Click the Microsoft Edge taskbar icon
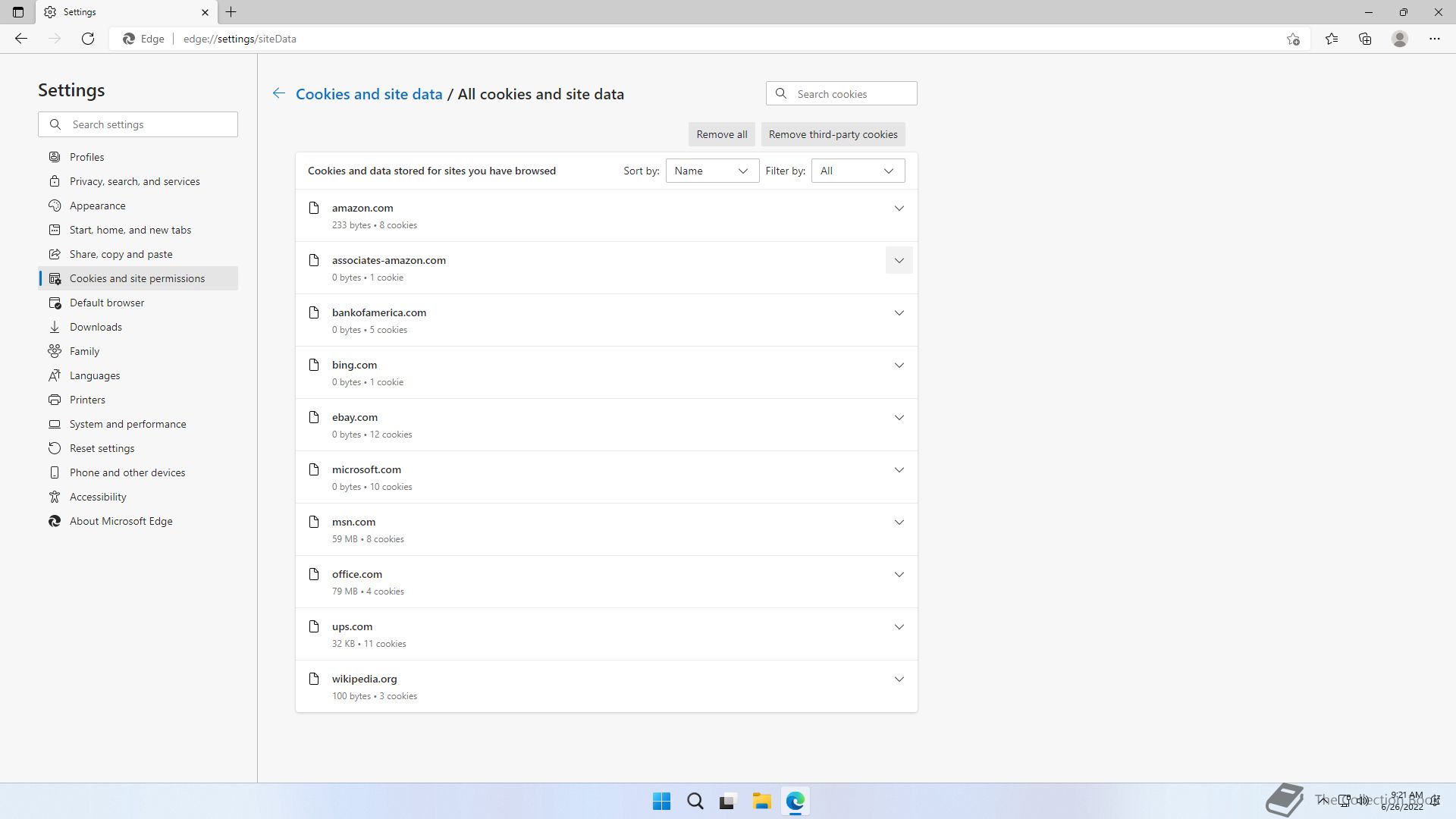Viewport: 1456px width, 819px height. (x=795, y=801)
